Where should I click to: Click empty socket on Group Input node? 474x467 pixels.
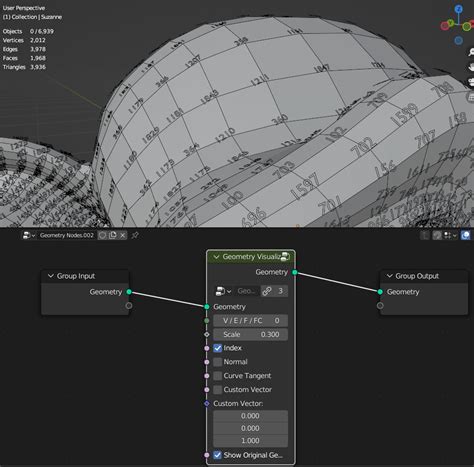click(x=129, y=306)
